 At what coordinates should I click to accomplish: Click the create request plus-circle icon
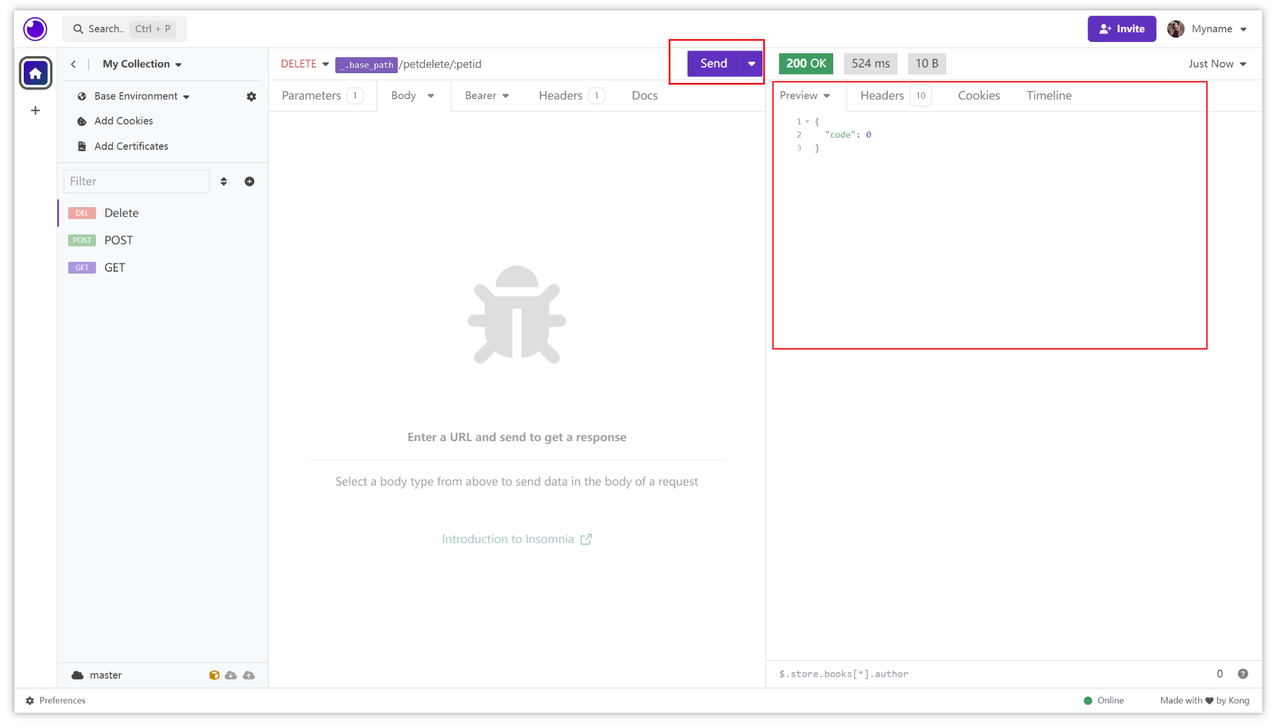click(x=250, y=182)
